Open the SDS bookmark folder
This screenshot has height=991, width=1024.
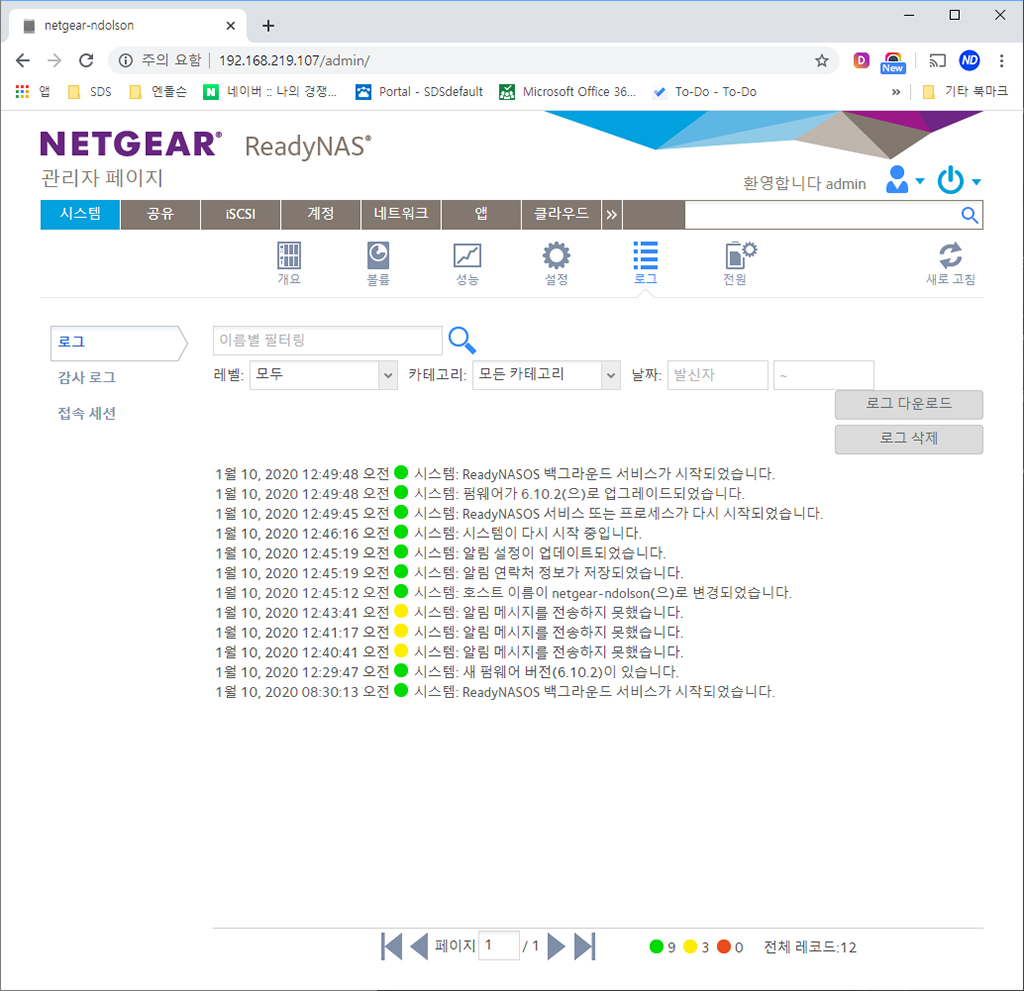tap(90, 92)
